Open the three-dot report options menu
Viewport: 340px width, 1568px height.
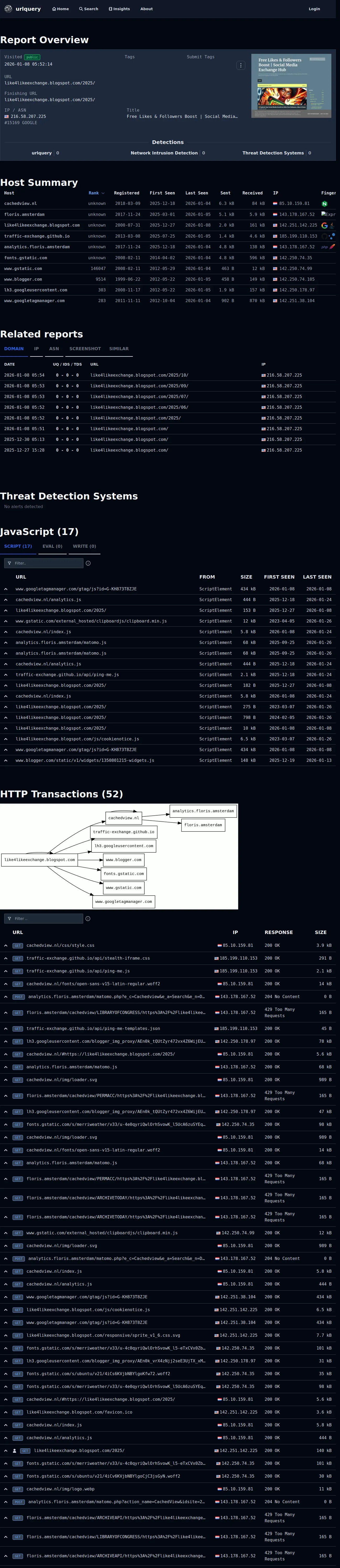tap(241, 65)
